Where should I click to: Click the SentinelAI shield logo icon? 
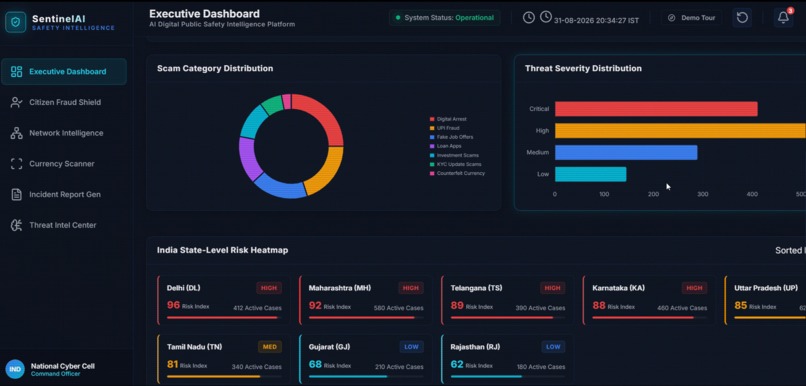pyautogui.click(x=15, y=22)
